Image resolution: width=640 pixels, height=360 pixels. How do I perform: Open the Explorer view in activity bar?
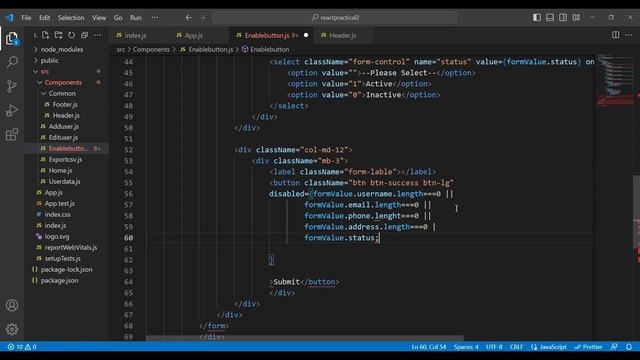click(12, 39)
